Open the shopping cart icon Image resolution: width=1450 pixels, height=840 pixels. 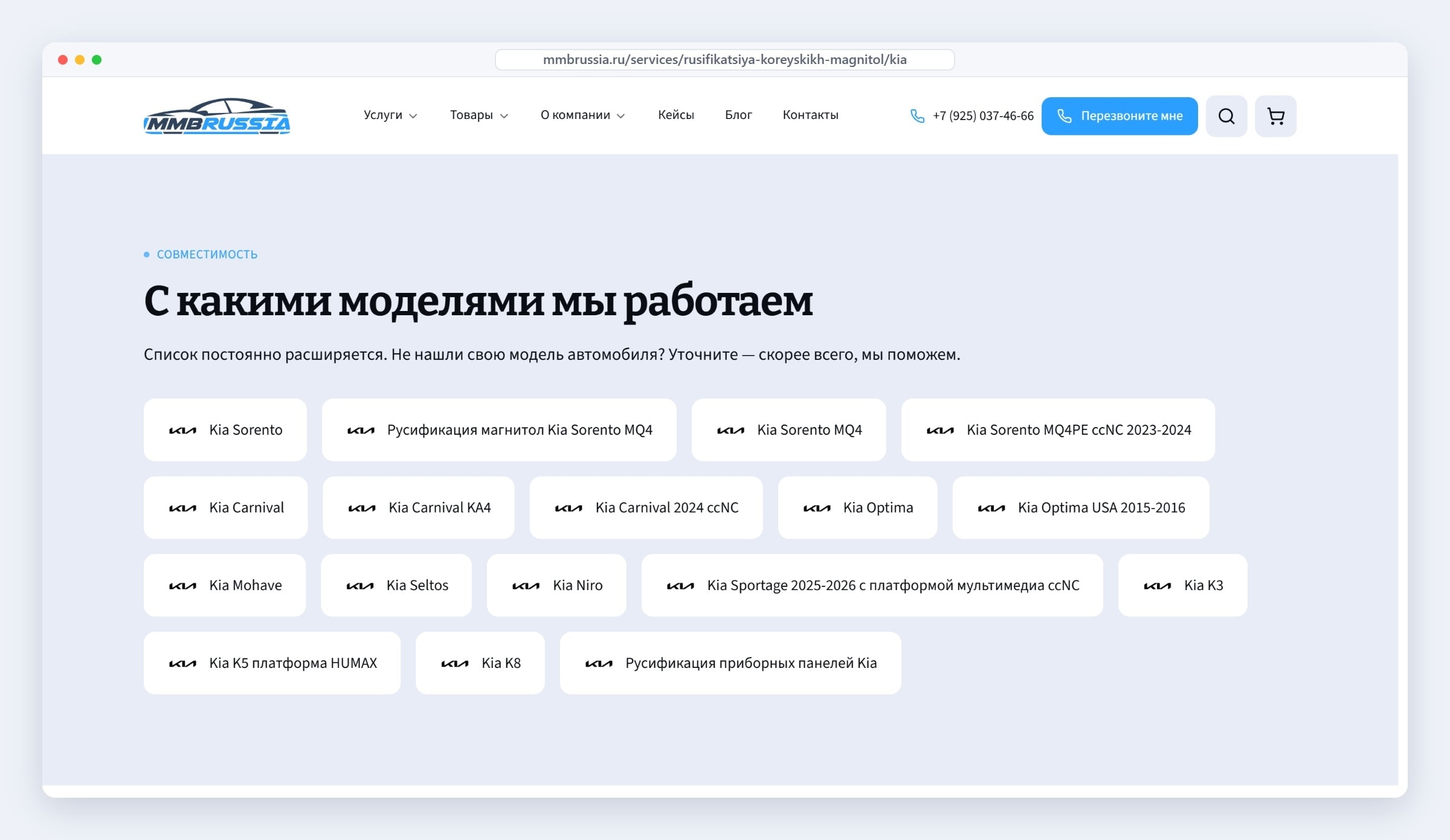pyautogui.click(x=1275, y=116)
